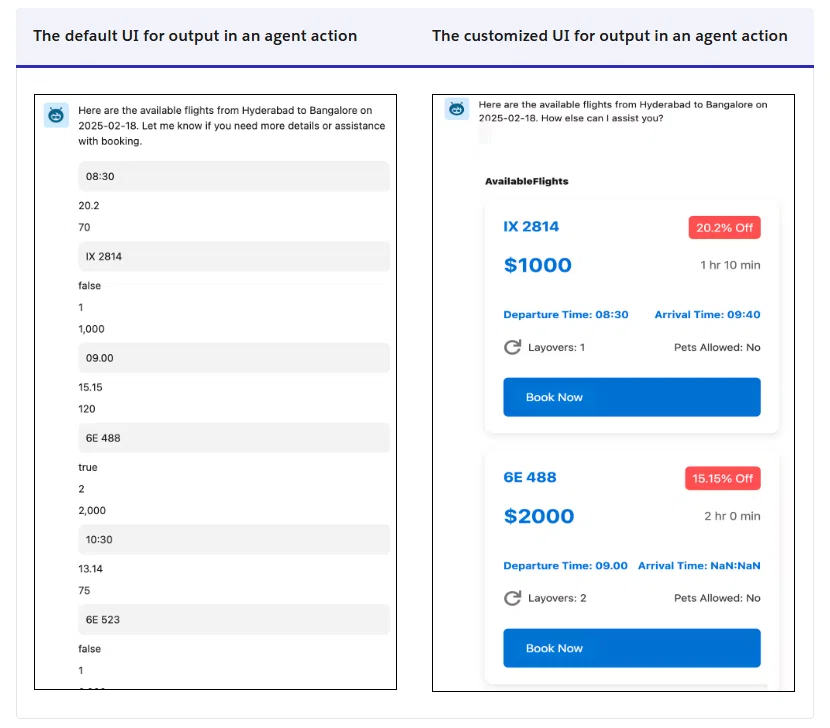Select the 10:30 field in default output
The width and height of the screenshot is (830, 728).
pyautogui.click(x=234, y=540)
